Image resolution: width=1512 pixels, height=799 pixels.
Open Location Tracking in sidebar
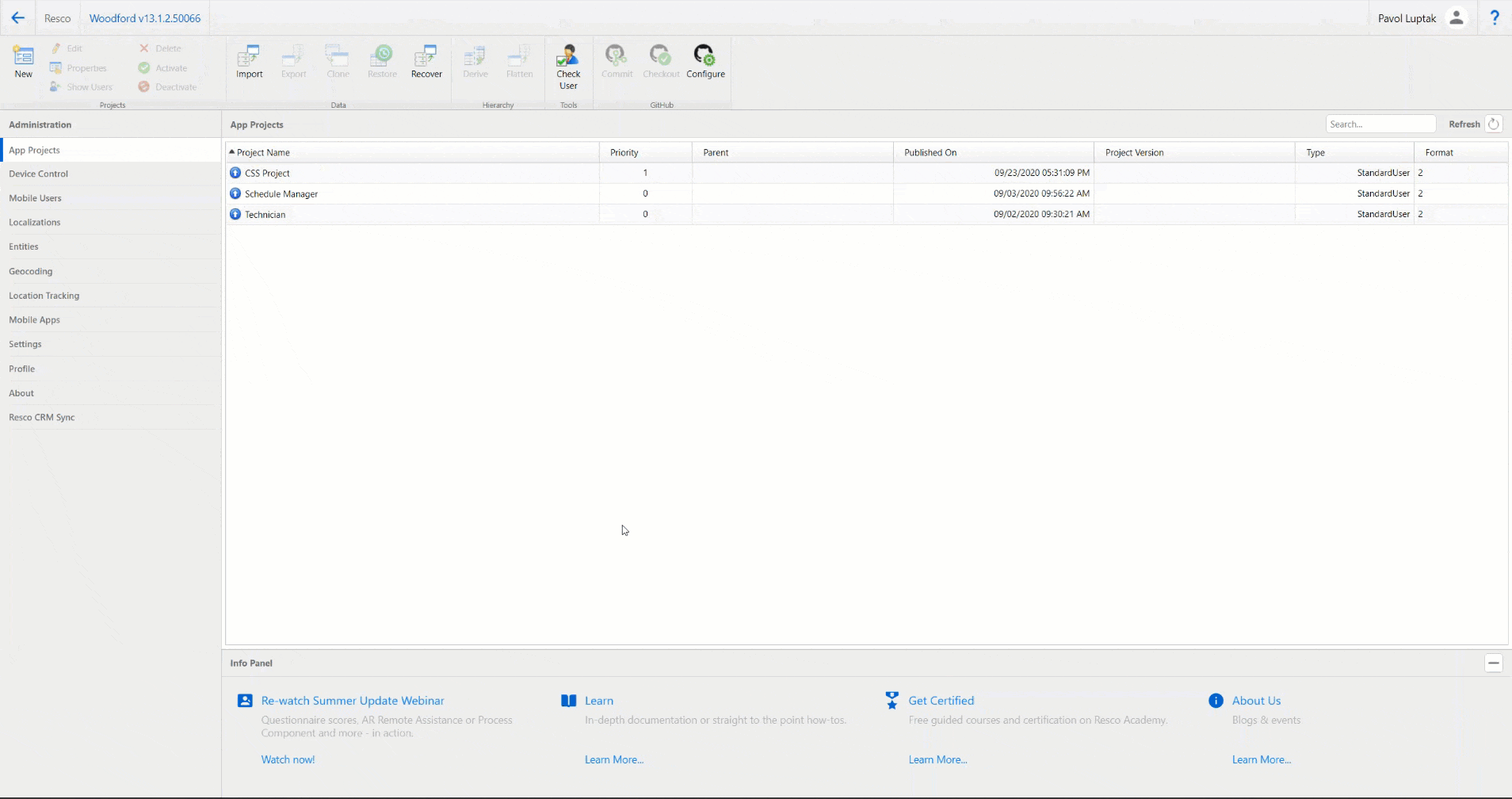click(111, 296)
